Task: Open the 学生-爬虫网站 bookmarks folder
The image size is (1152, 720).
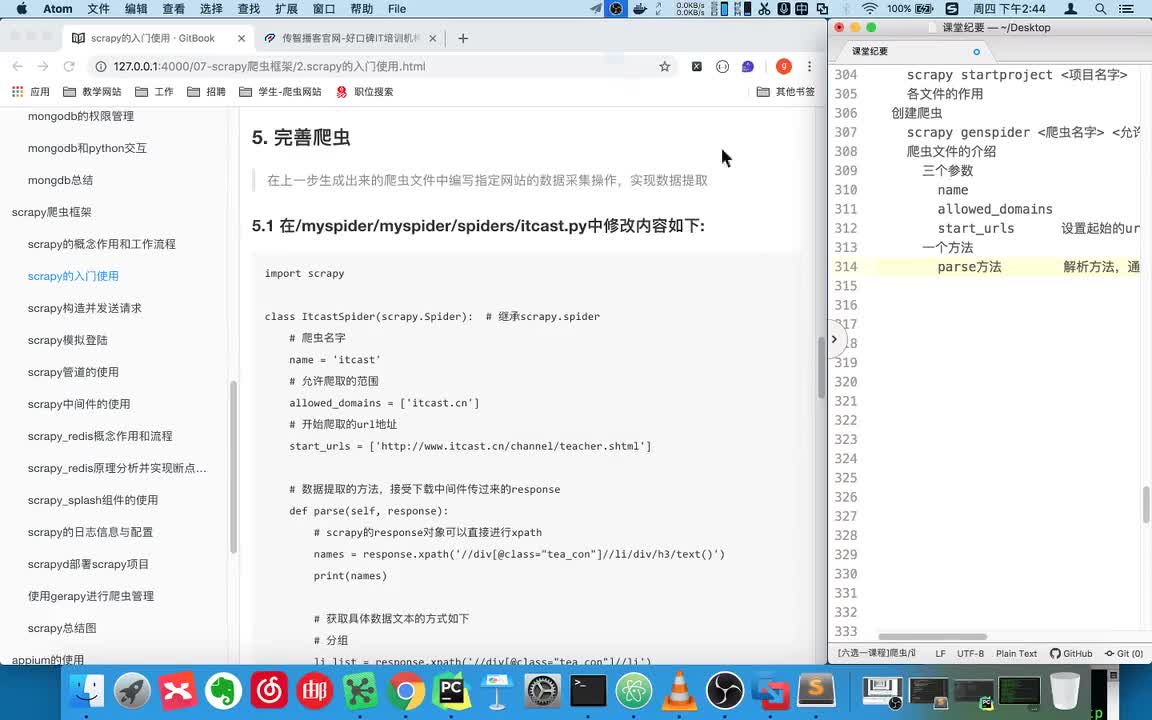Action: tap(280, 92)
